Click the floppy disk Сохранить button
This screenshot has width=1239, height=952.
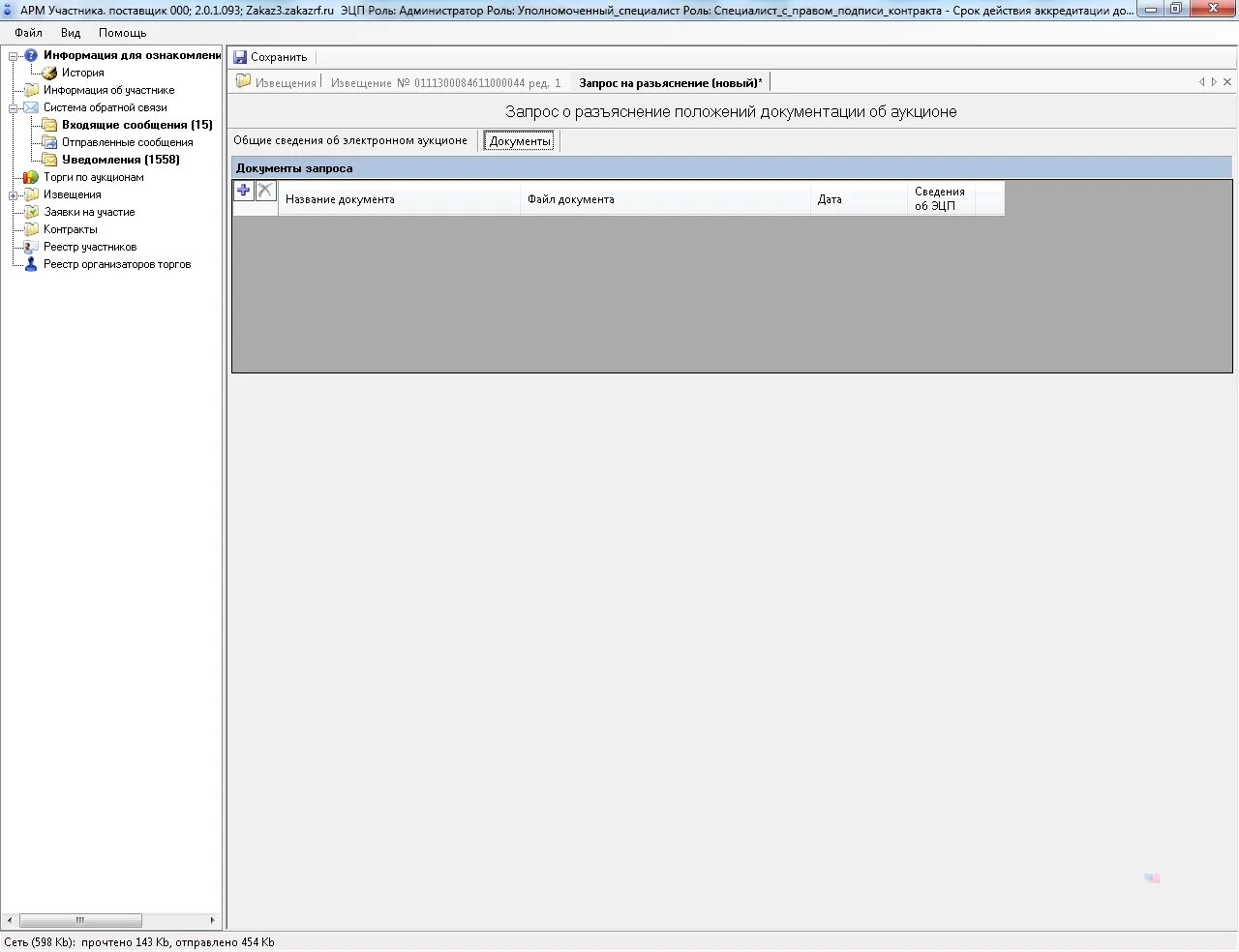tap(270, 57)
